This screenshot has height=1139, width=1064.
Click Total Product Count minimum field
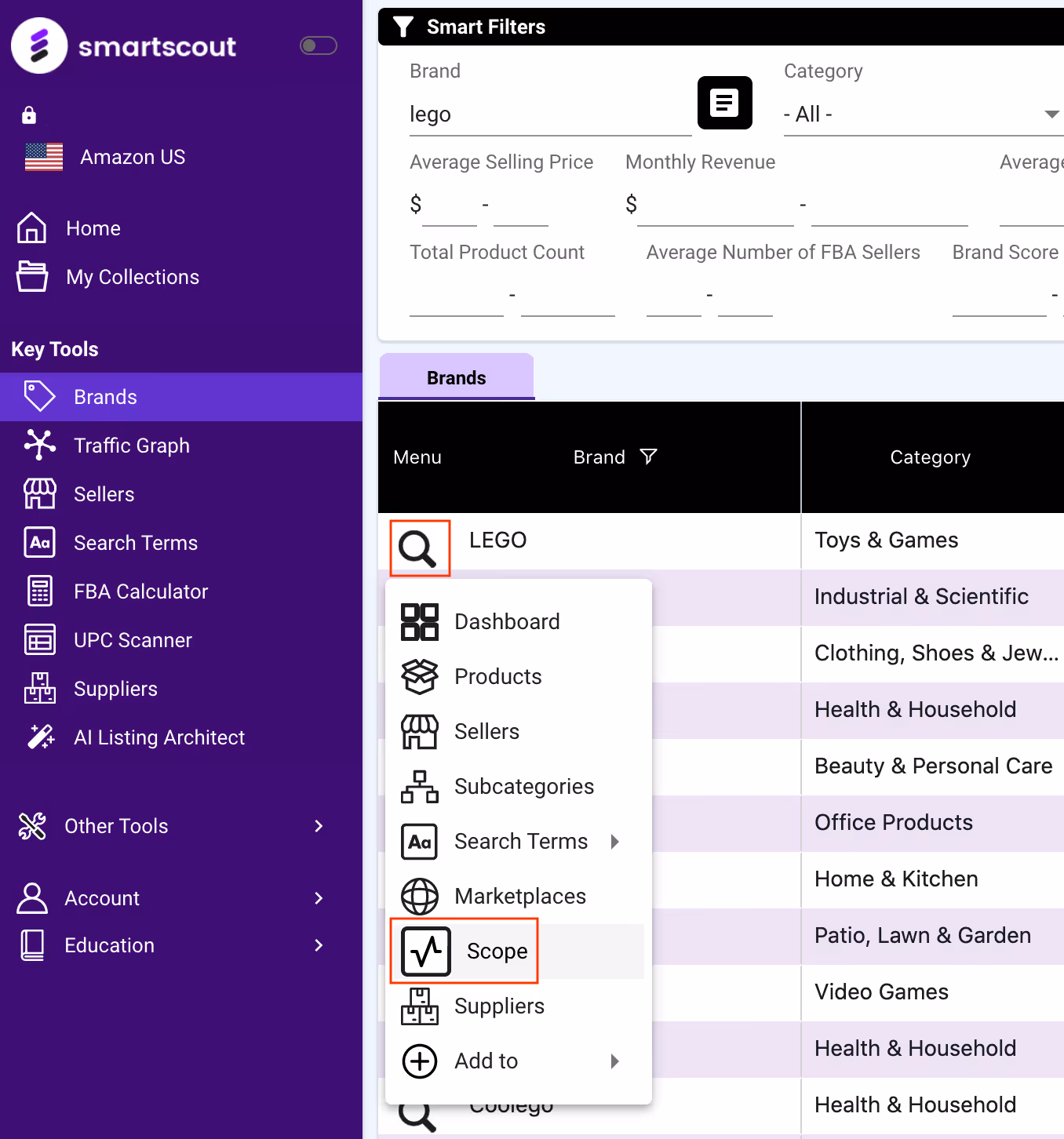pos(457,297)
